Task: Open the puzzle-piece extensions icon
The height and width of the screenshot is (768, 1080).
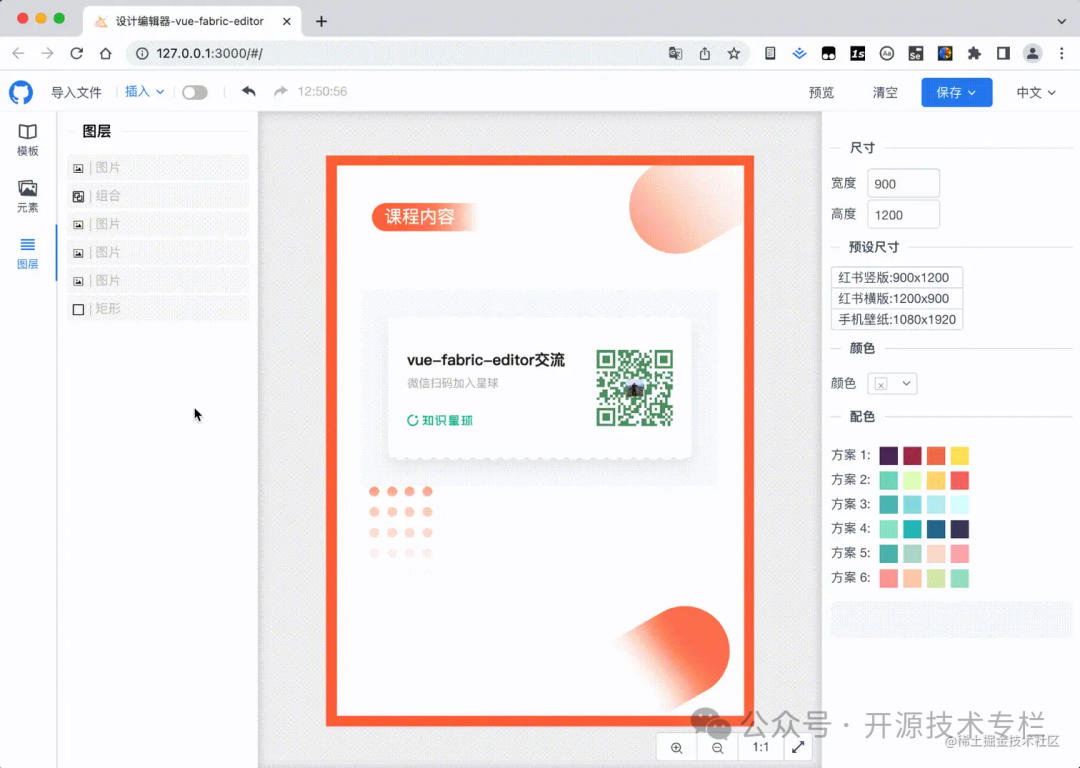Action: click(974, 53)
